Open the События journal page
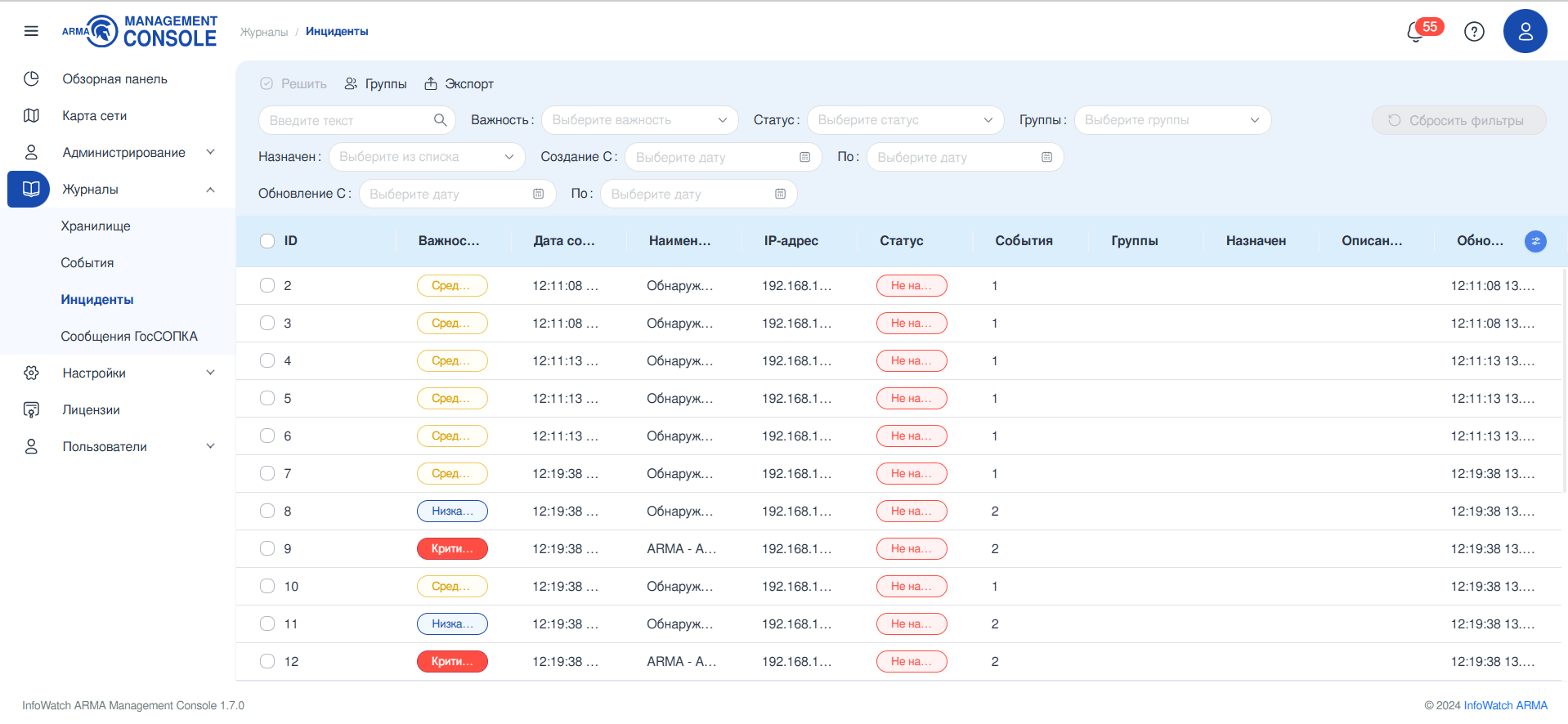The width and height of the screenshot is (1568, 724). pyautogui.click(x=87, y=263)
